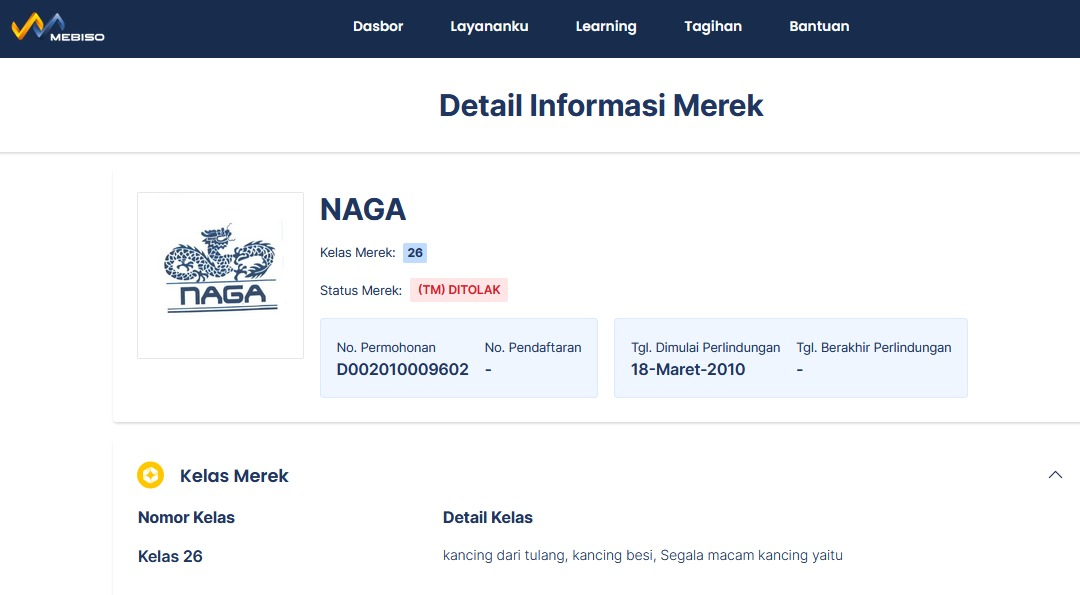Viewport: 1080px width, 595px height.
Task: Select the application number D002010009602
Action: point(402,370)
